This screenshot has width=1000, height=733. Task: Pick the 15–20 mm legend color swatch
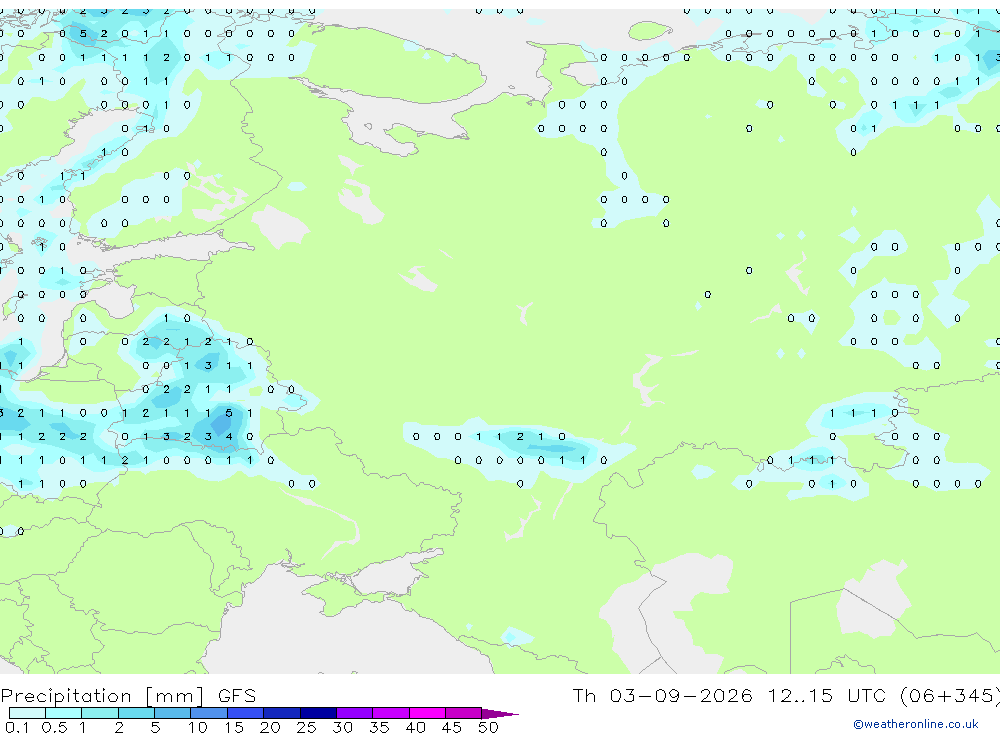coord(245,713)
